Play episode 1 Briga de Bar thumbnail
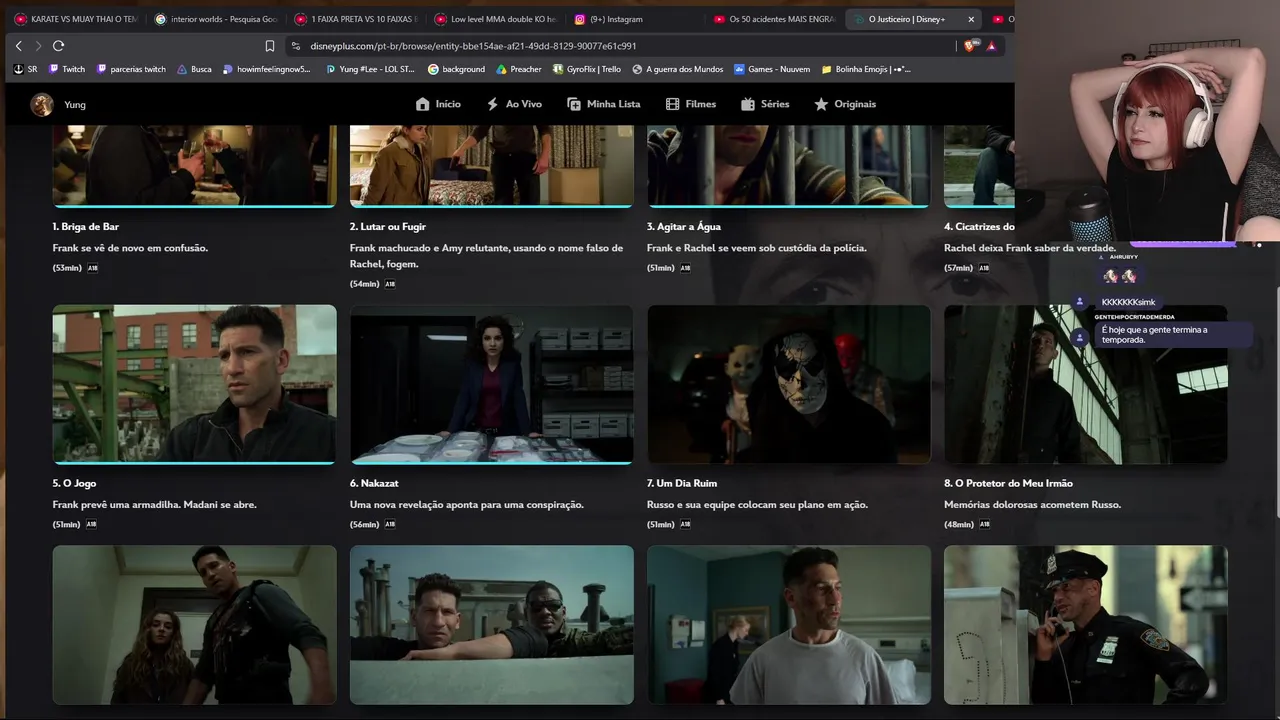Viewport: 1280px width, 720px height. [194, 166]
